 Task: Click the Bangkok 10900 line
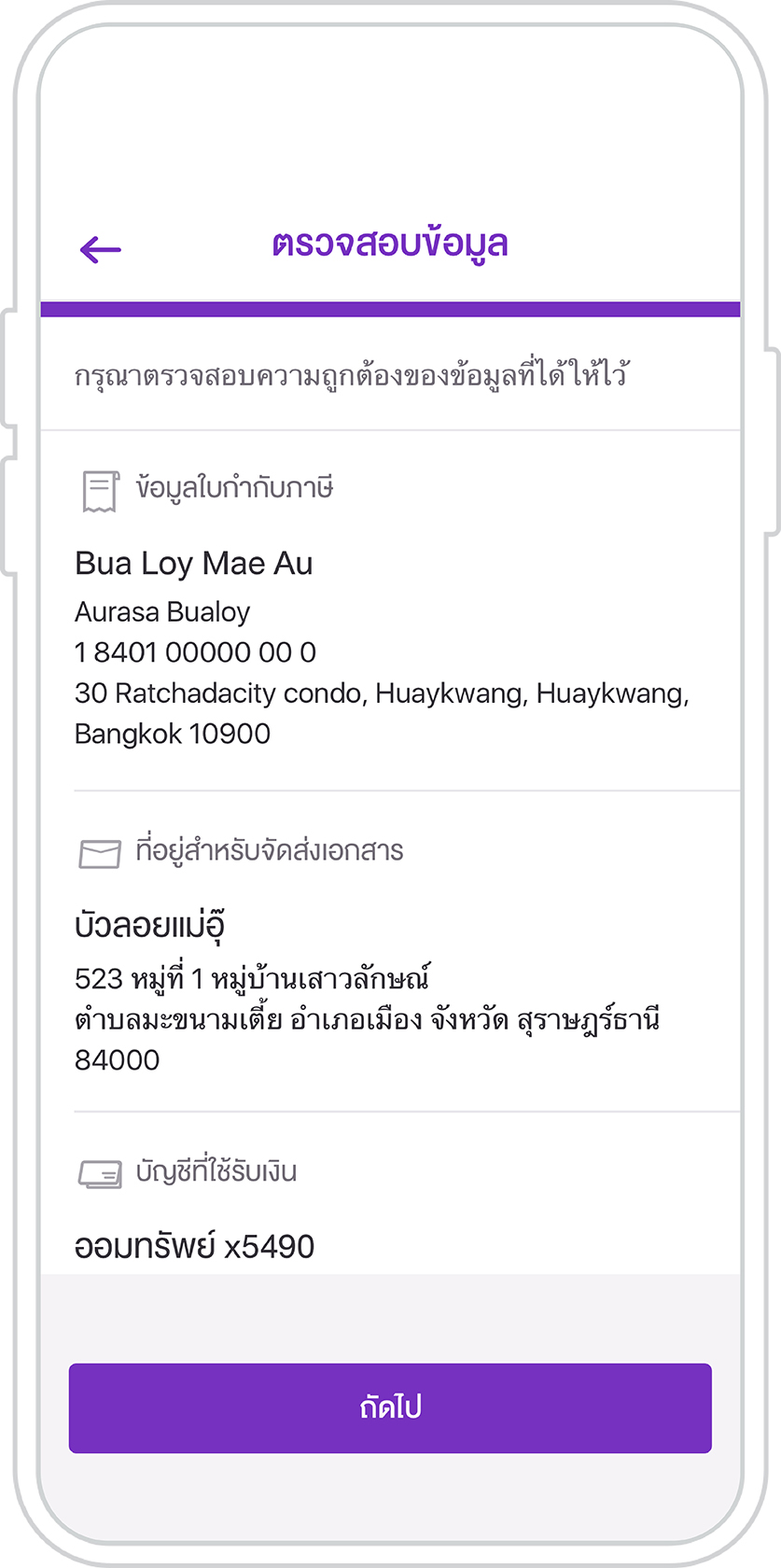click(173, 735)
